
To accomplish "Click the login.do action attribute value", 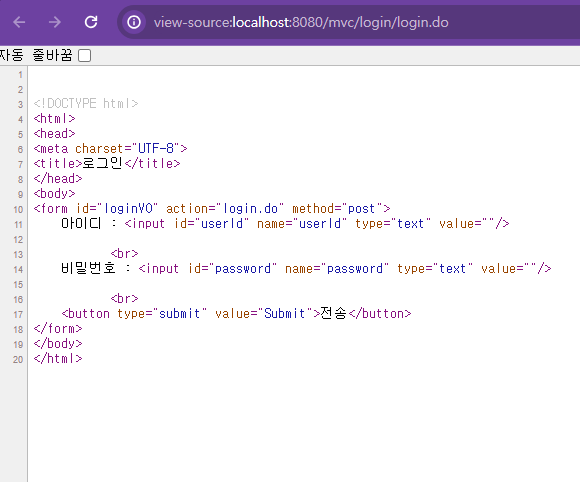I will click(250, 209).
